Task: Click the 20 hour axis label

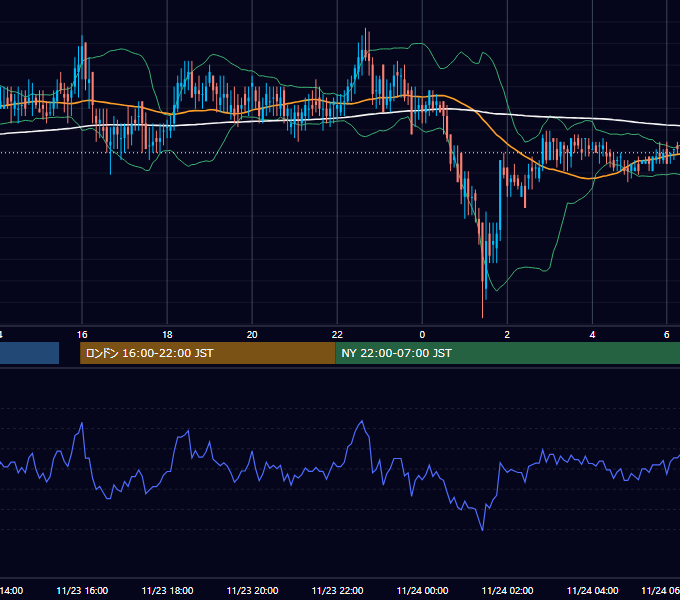Action: click(x=252, y=335)
